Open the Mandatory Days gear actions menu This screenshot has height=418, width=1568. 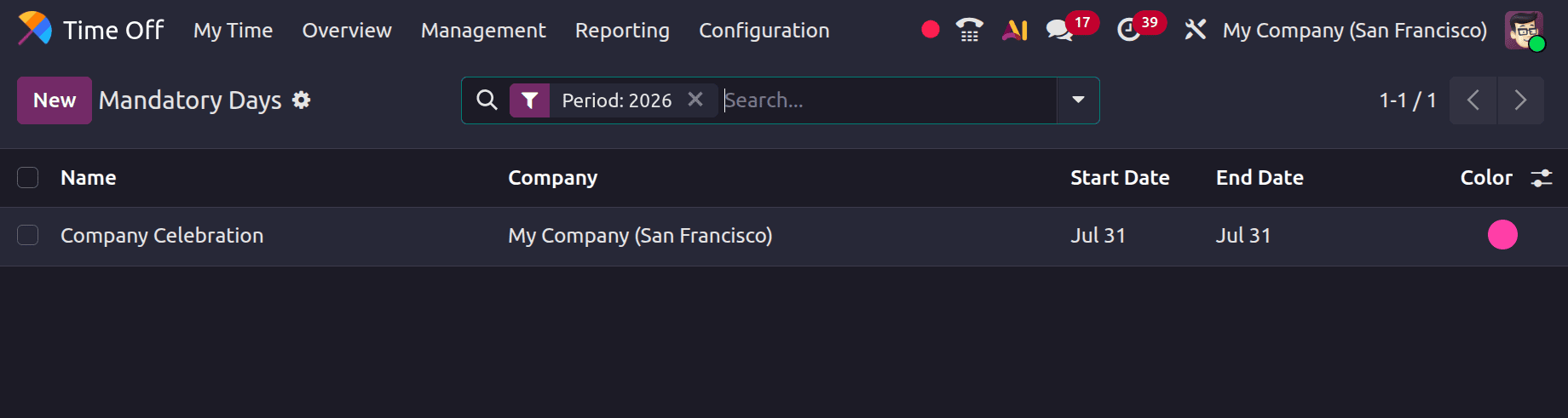pyautogui.click(x=301, y=100)
